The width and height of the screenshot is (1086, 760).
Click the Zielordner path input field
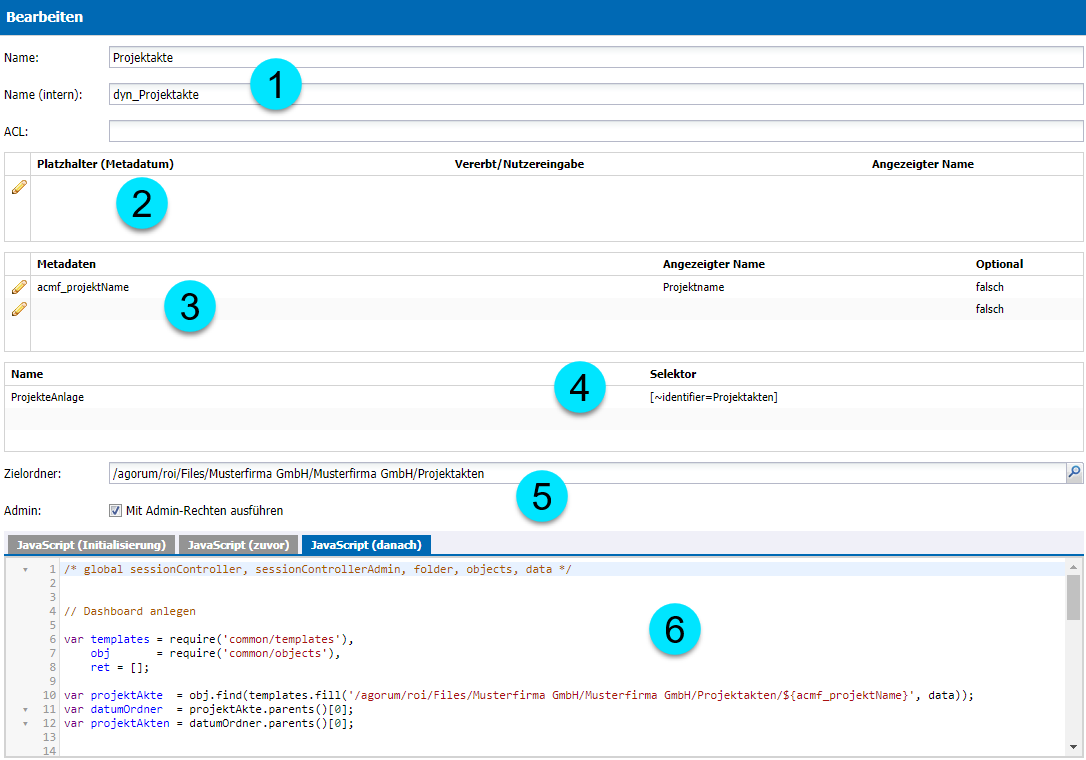[x=587, y=473]
